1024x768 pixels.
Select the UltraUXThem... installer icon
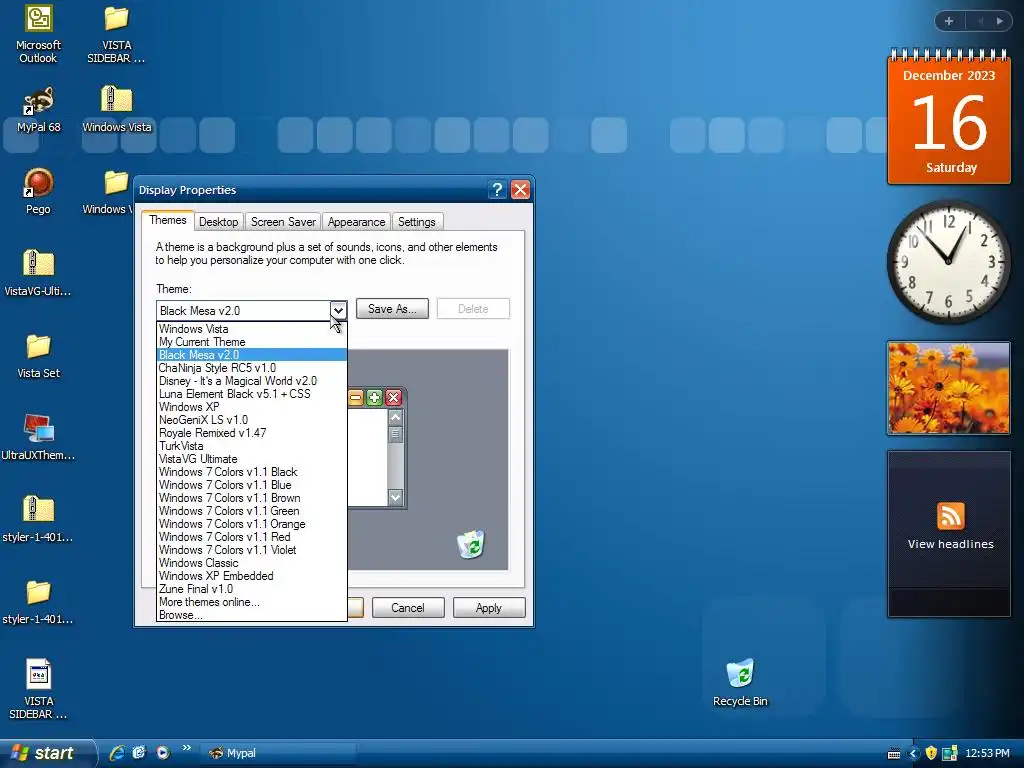[39, 438]
